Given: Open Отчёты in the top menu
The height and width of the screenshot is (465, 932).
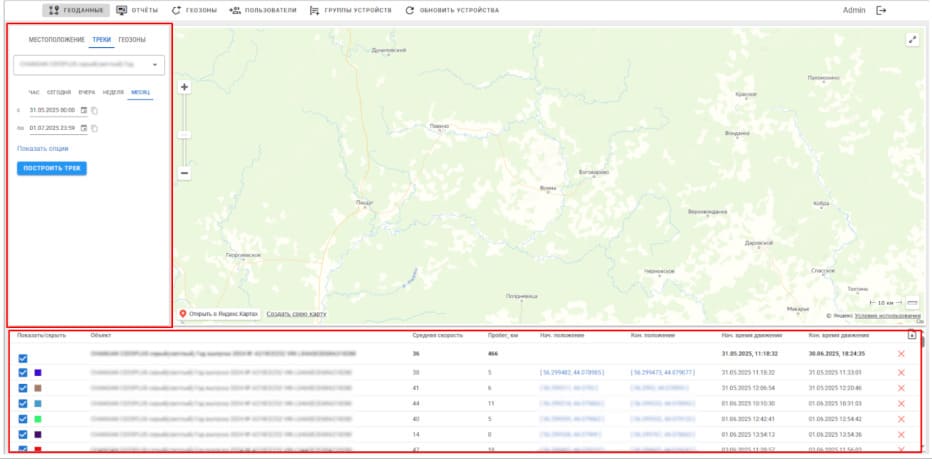Looking at the screenshot, I should pyautogui.click(x=137, y=10).
